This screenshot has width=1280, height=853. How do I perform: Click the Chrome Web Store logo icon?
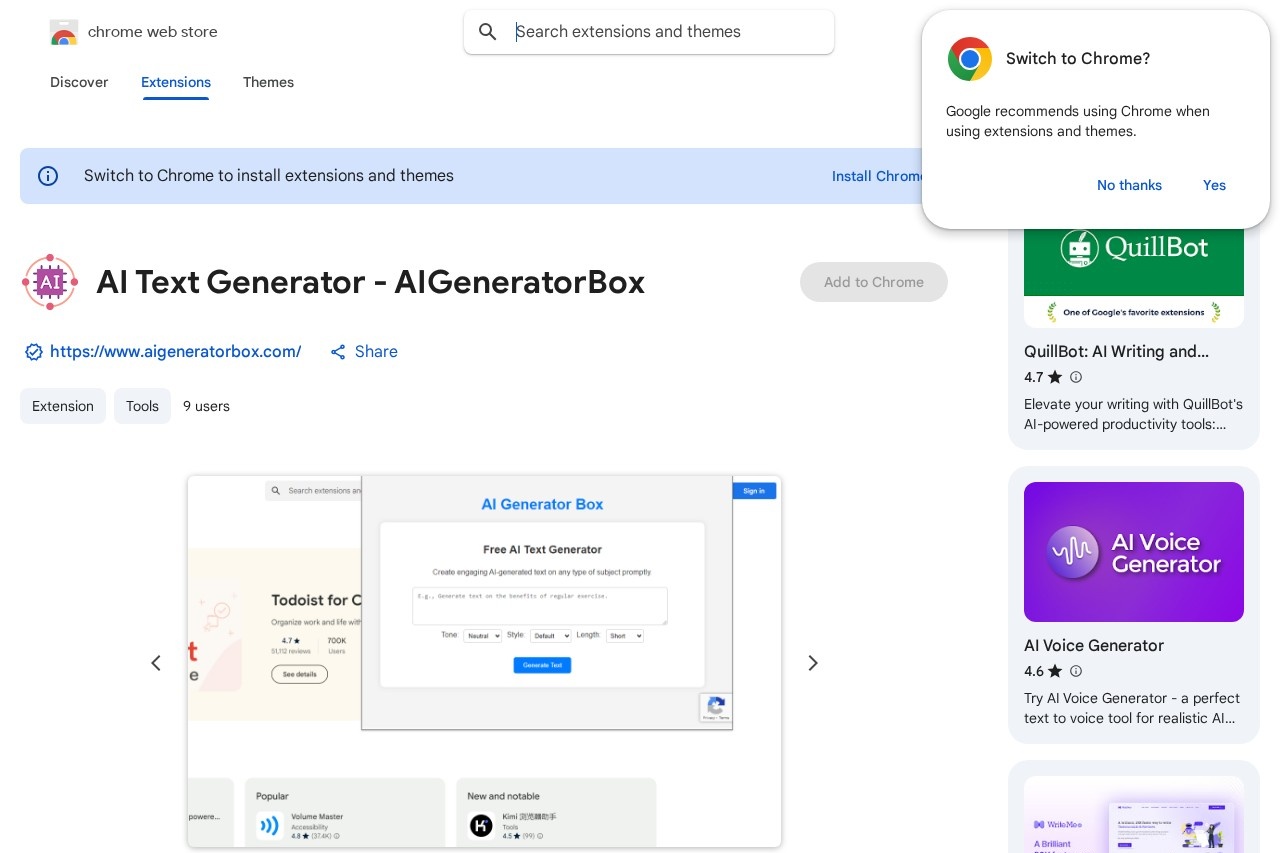[x=64, y=32]
